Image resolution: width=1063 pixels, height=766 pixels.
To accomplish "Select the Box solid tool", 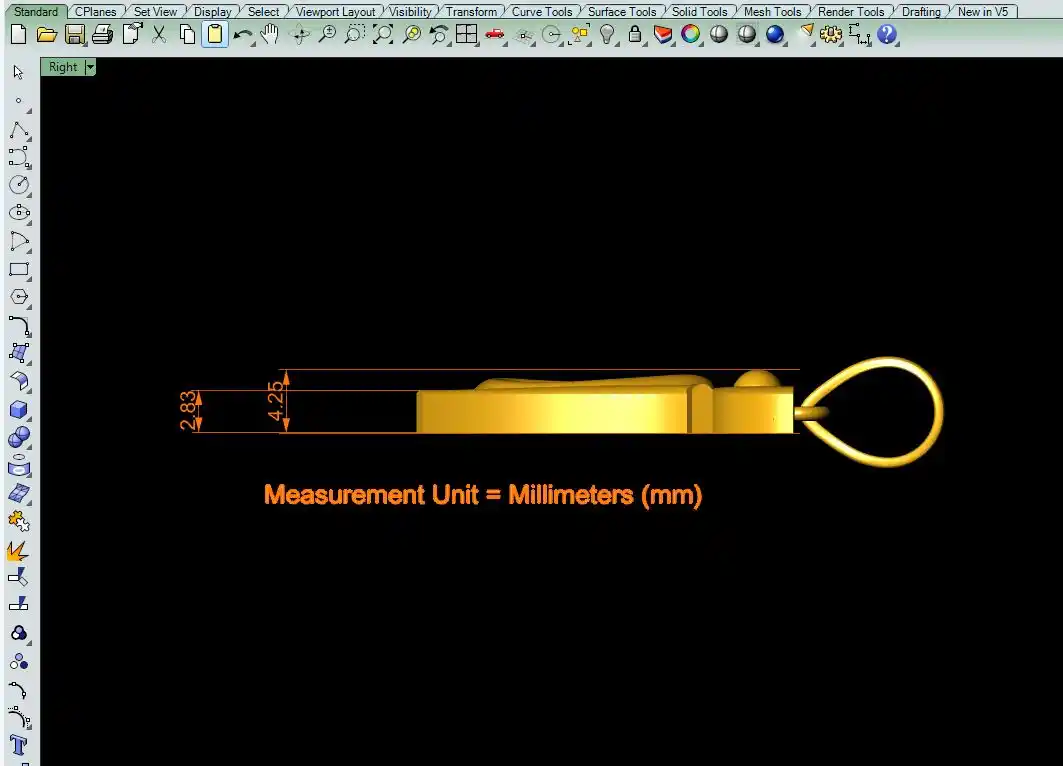I will pyautogui.click(x=18, y=410).
